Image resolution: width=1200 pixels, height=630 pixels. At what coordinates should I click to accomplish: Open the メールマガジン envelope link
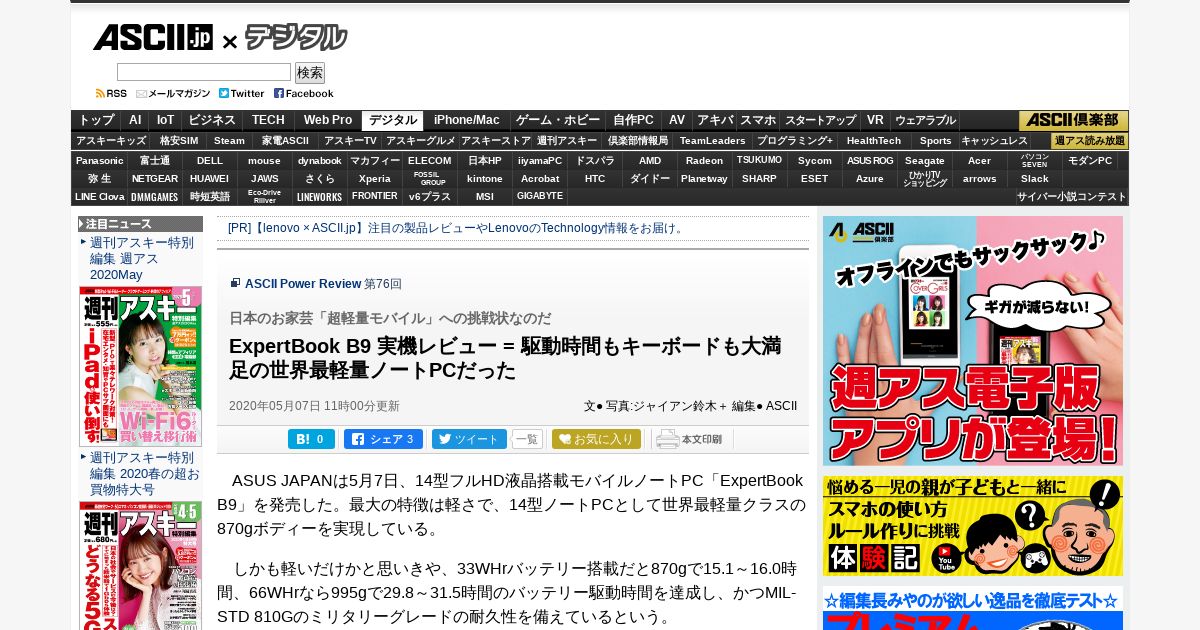173,93
